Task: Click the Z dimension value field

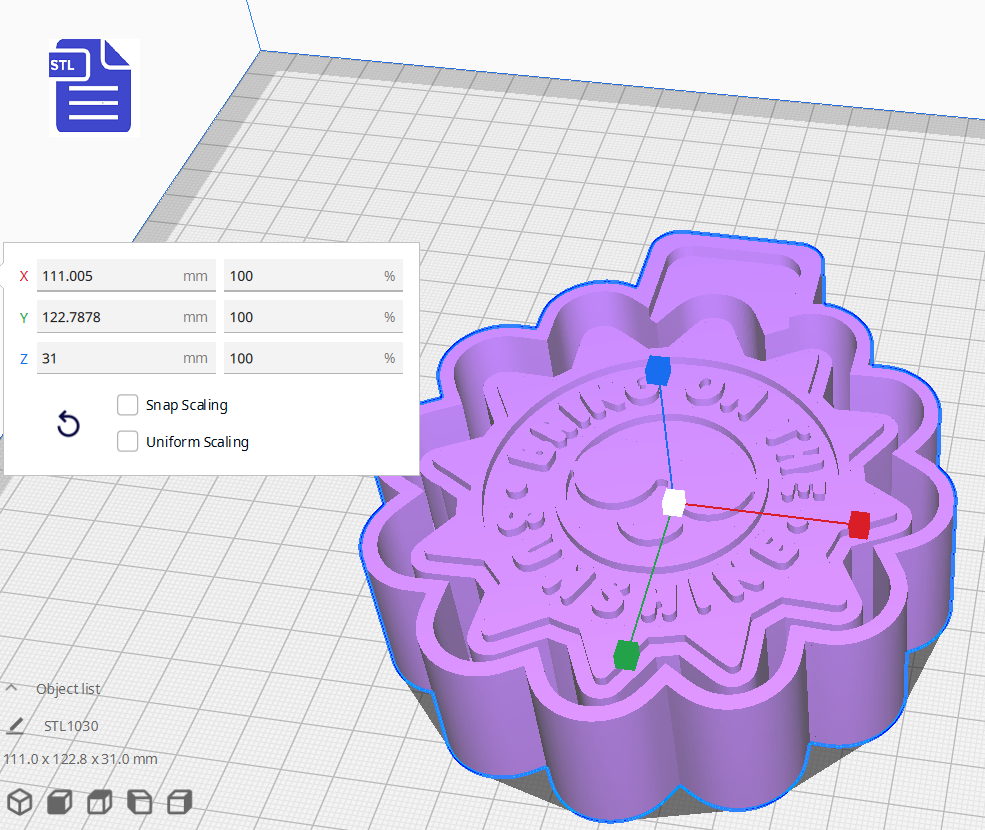Action: (x=125, y=357)
